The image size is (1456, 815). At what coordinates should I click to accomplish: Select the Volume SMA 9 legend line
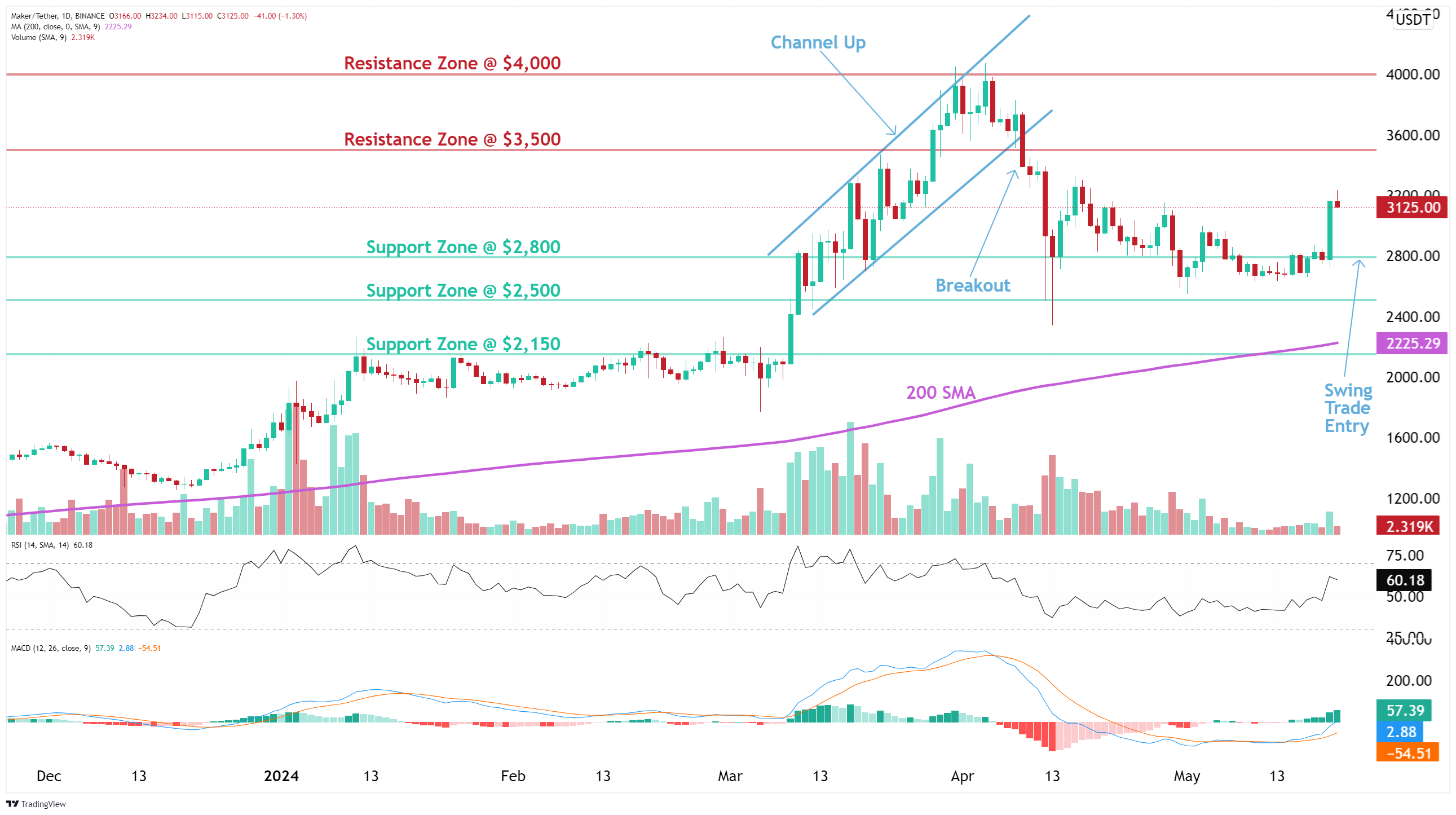point(52,37)
